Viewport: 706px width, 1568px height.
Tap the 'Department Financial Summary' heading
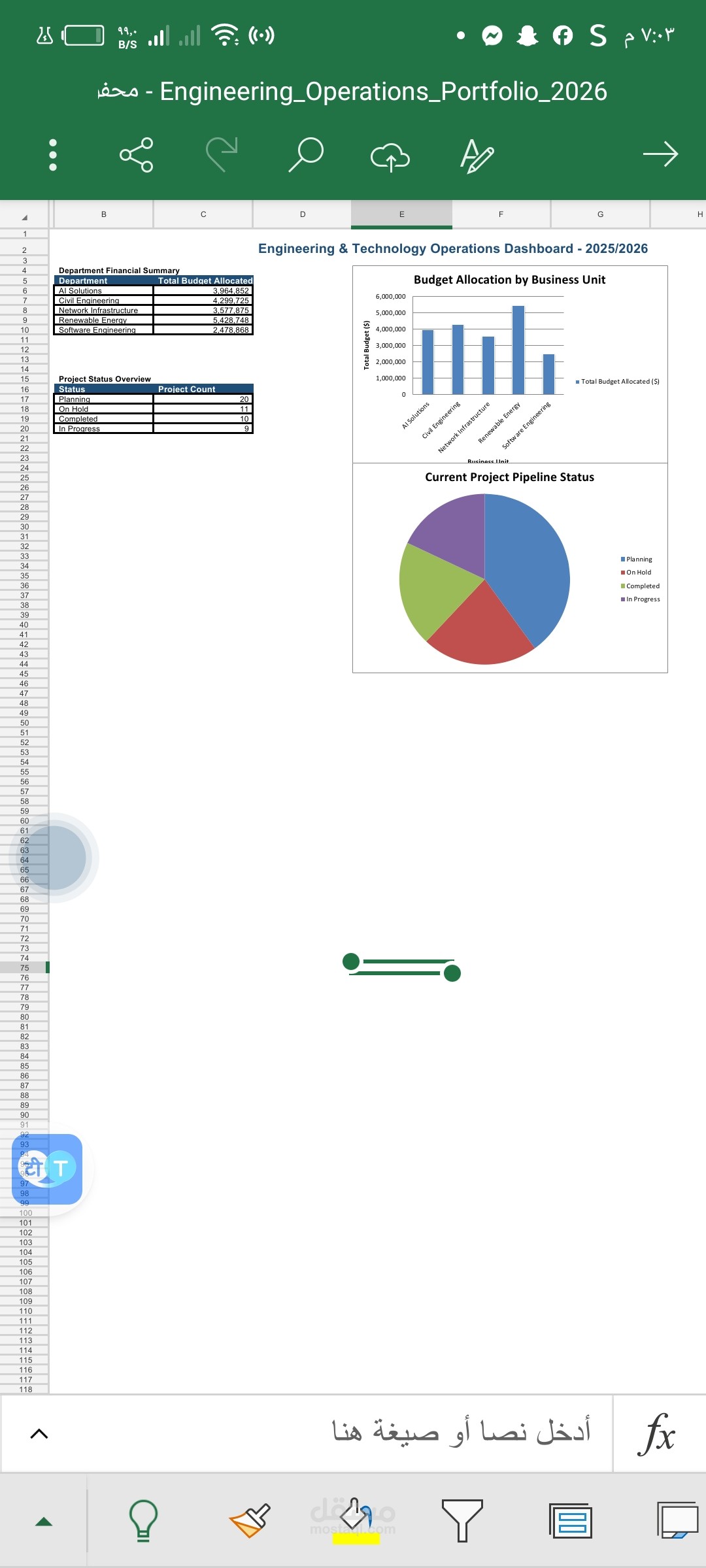(x=119, y=271)
